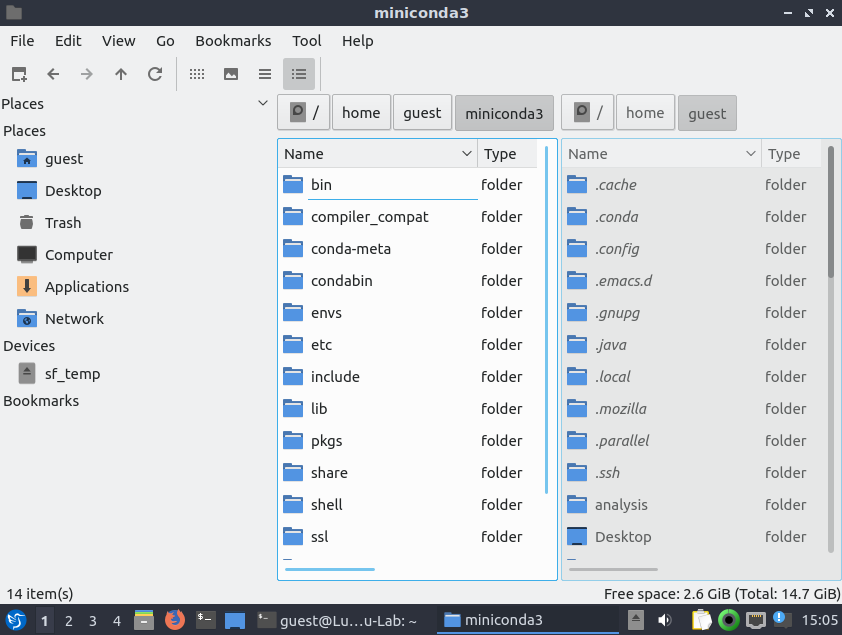Switch to thumbnail view mode
Image resolution: width=842 pixels, height=635 pixels.
[231, 74]
